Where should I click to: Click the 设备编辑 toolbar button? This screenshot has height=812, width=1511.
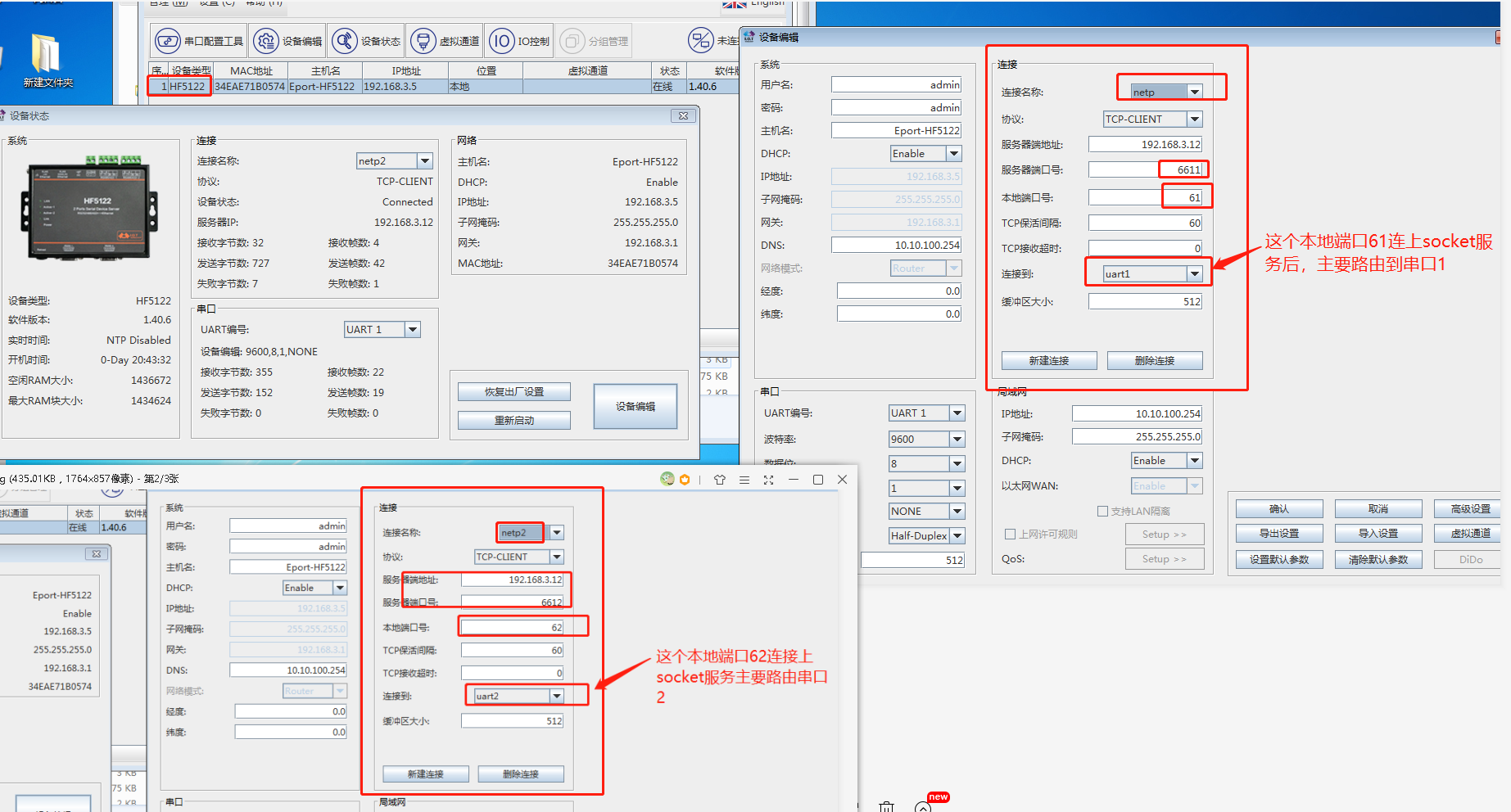(287, 41)
